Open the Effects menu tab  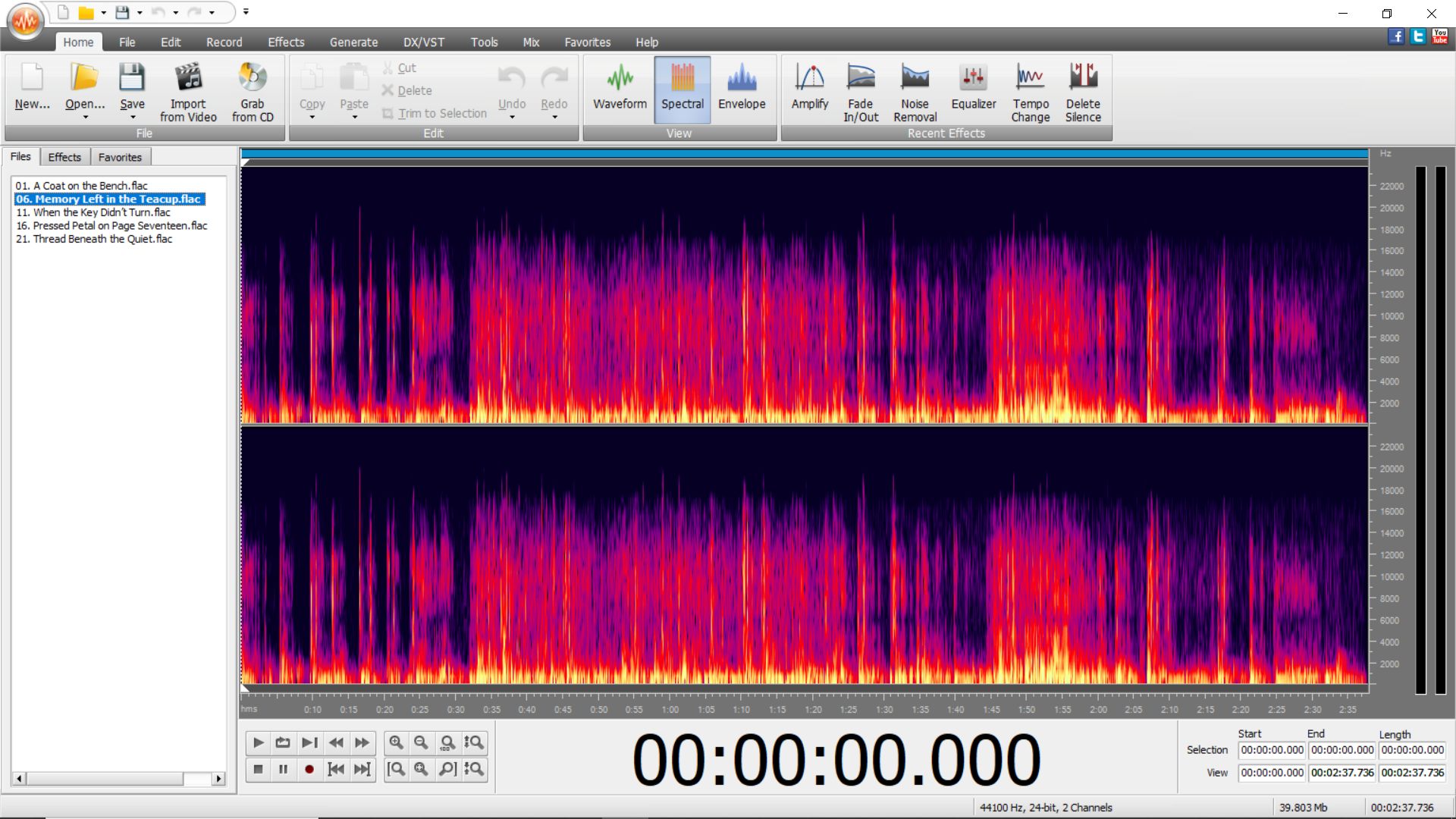coord(286,42)
